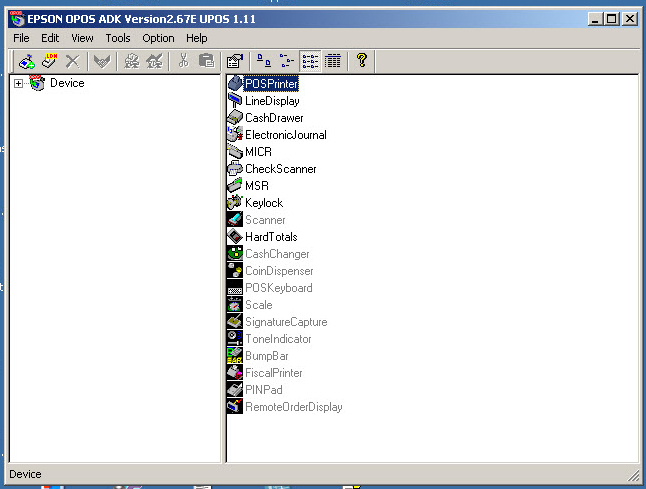This screenshot has width=646, height=489.
Task: Click the CashChanger list entry text
Action: 277,254
